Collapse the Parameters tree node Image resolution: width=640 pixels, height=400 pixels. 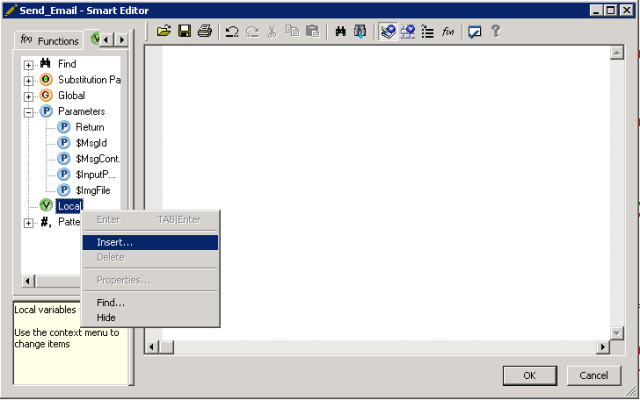tap(29, 112)
